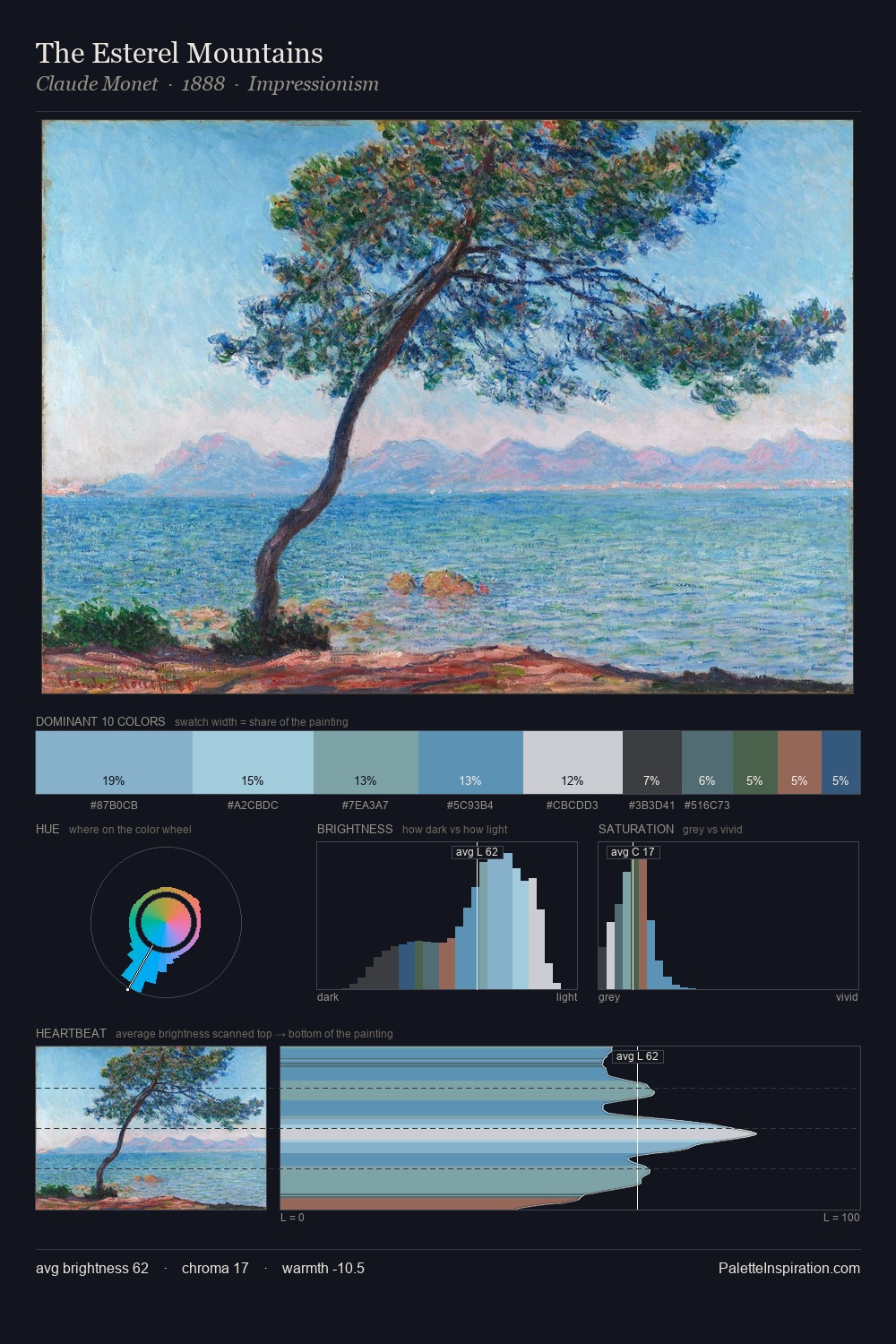Click the "Claude Monet" artist name
Viewport: 896px width, 1344px height.
coord(97,84)
